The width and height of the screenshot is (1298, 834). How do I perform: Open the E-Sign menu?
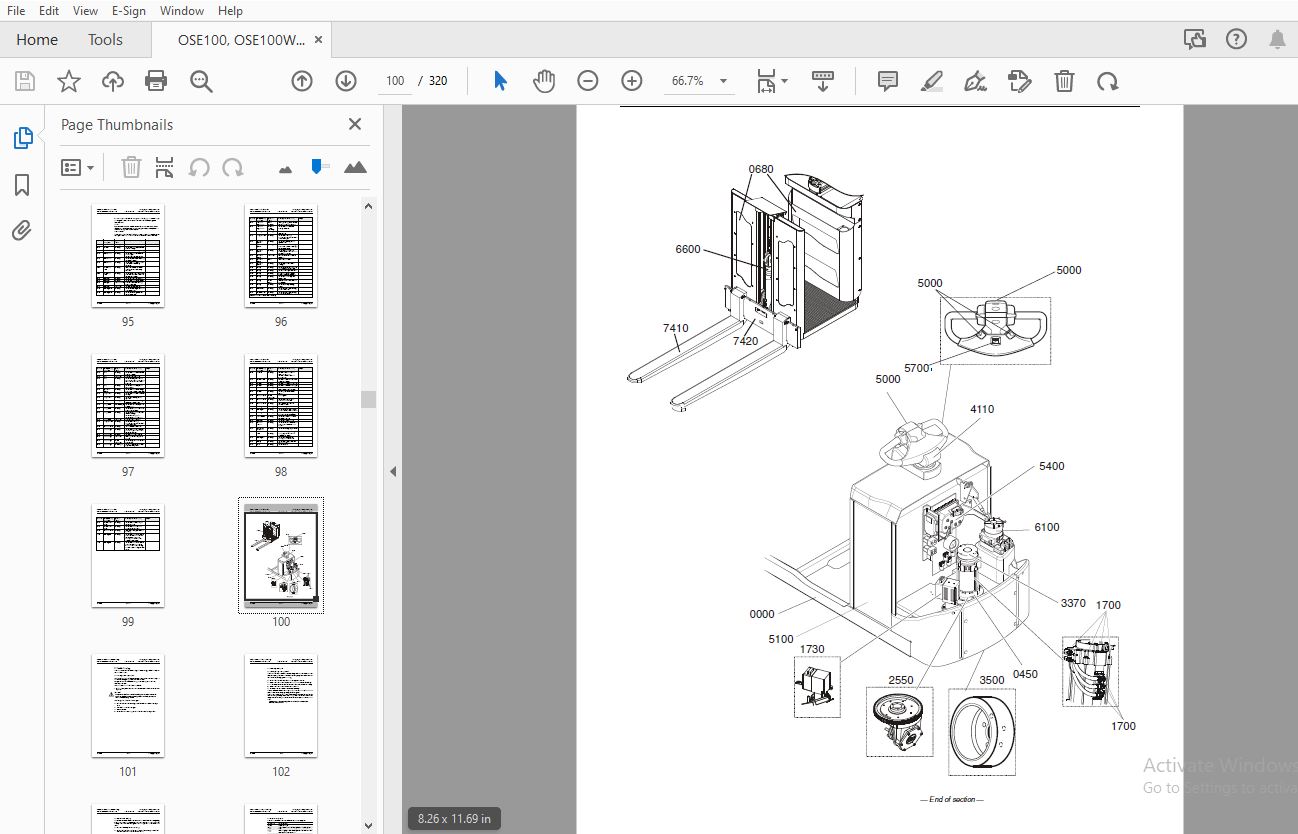(128, 10)
